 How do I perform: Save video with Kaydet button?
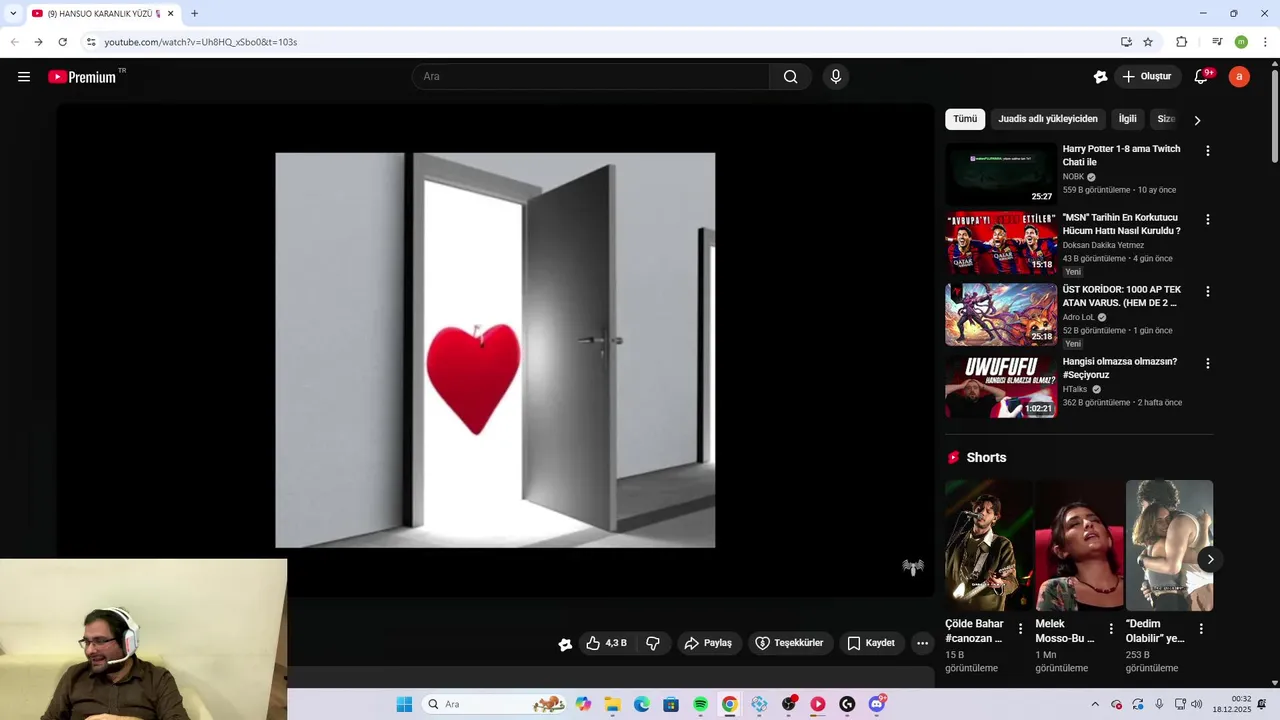pyautogui.click(x=871, y=643)
